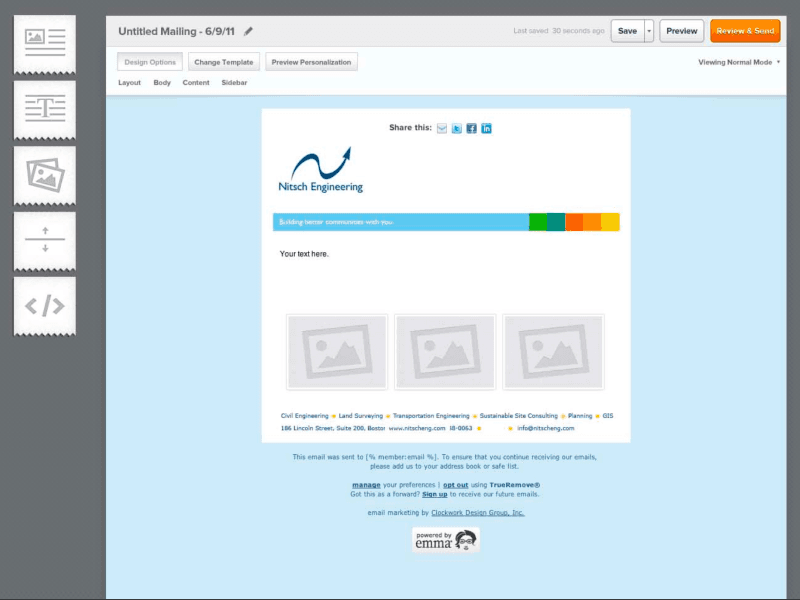Click the Review & Send button
Image resolution: width=800 pixels, height=600 pixels.
pos(746,31)
